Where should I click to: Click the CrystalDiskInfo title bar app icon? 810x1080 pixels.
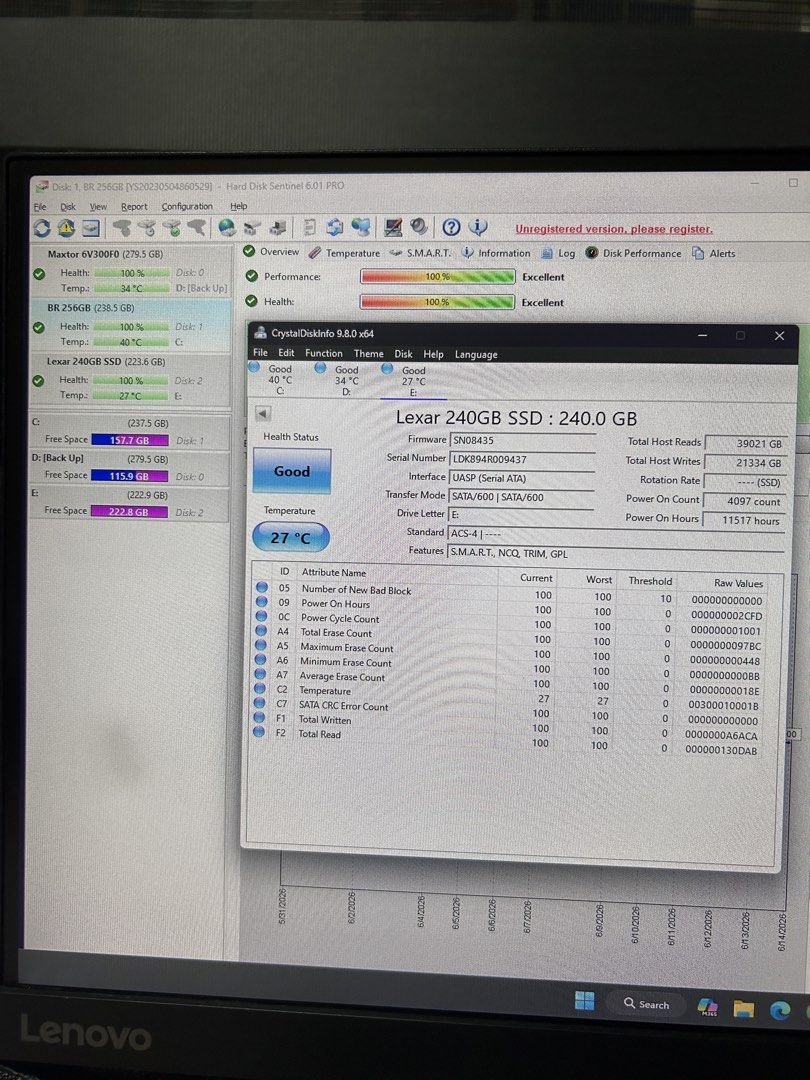(260, 333)
